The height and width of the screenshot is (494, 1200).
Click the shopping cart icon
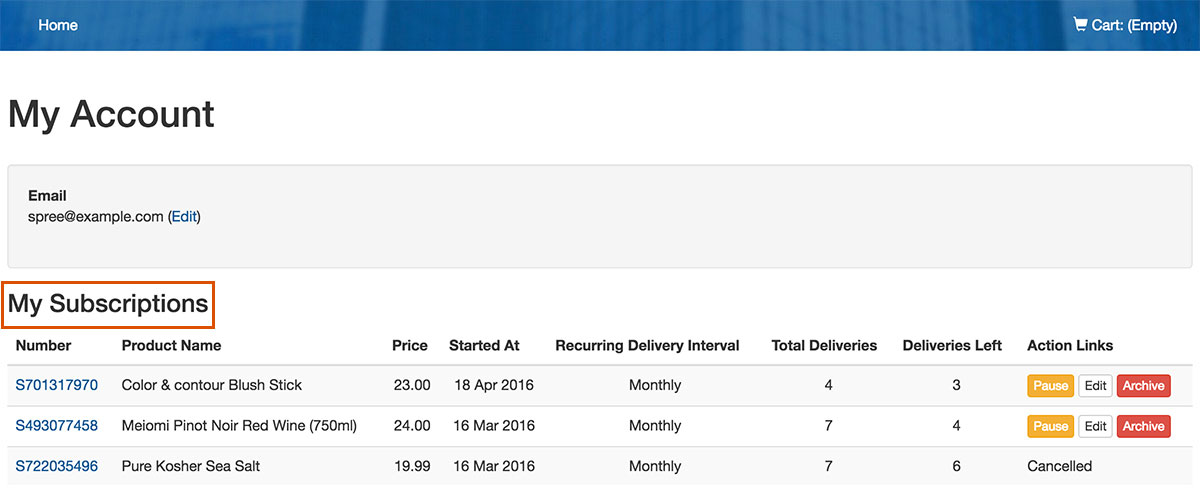(x=1080, y=24)
